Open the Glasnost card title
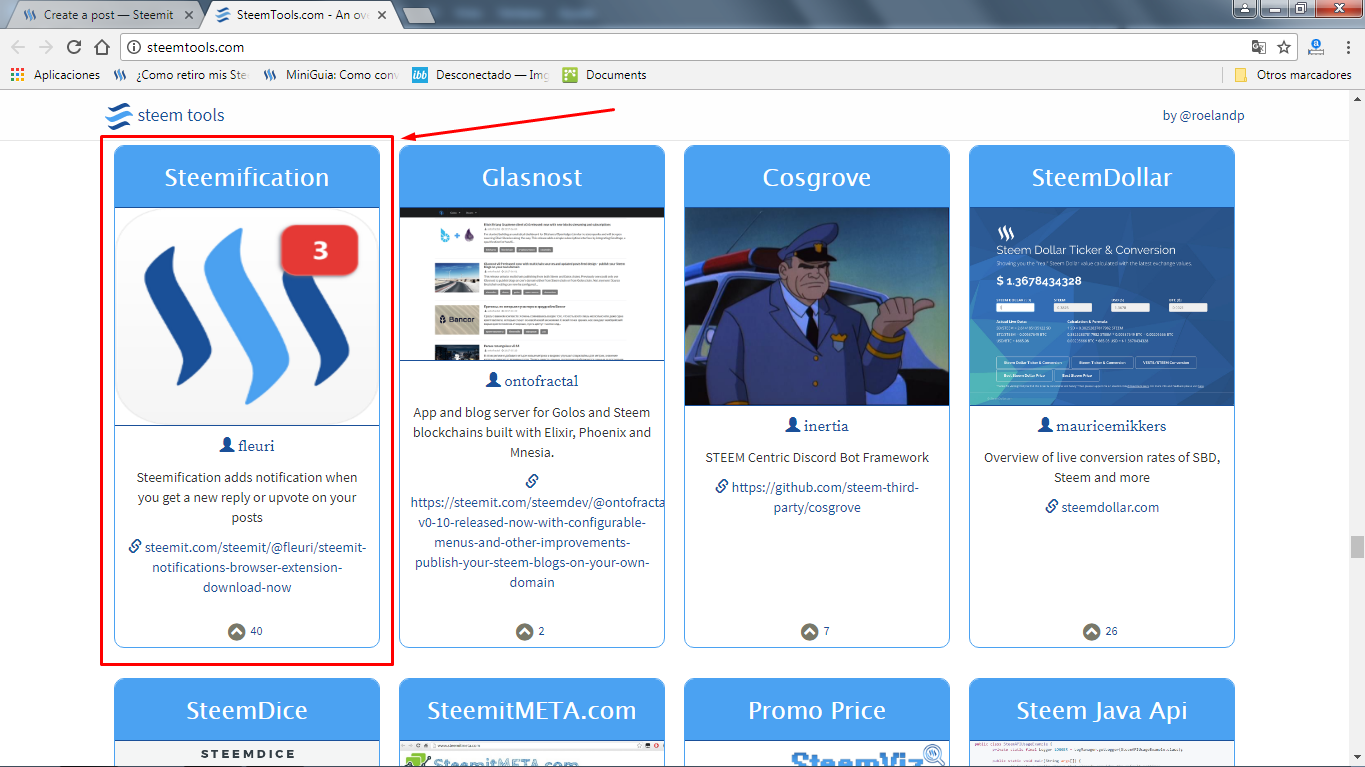 (x=532, y=177)
